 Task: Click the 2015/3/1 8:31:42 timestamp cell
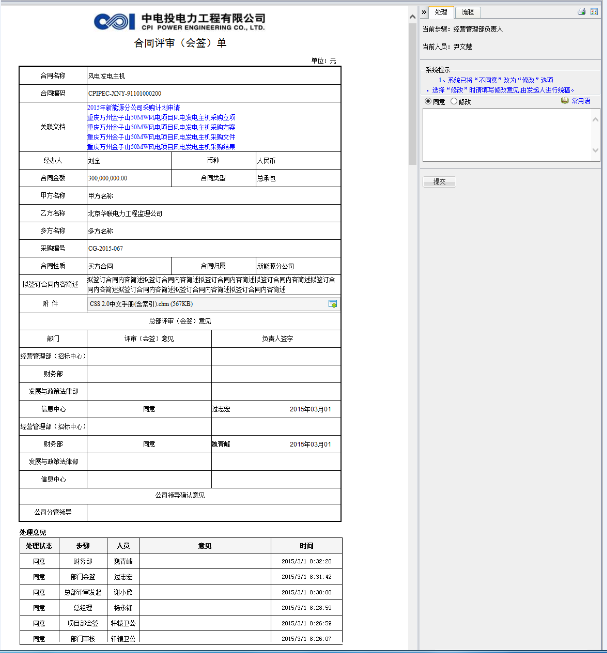tap(306, 577)
